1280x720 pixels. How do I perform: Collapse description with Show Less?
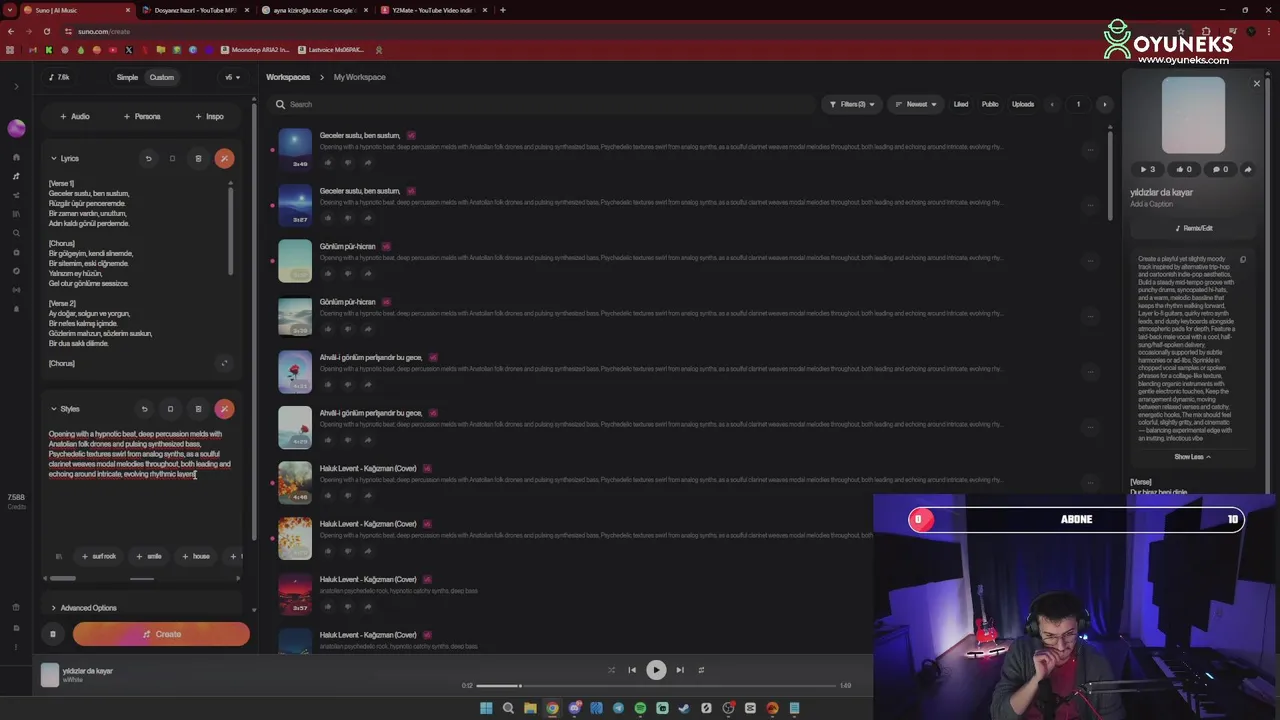pyautogui.click(x=1192, y=457)
